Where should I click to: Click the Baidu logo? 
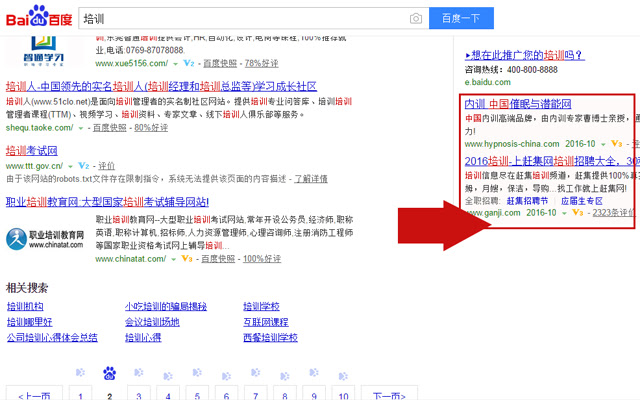click(39, 16)
